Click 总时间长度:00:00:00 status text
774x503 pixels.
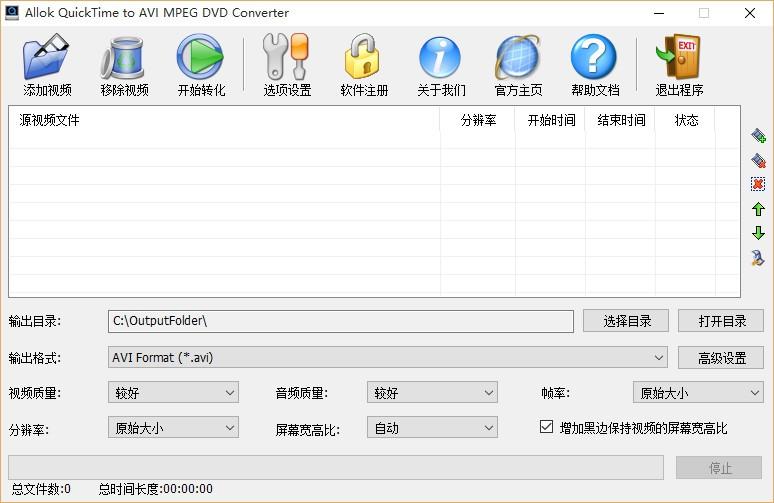155,489
